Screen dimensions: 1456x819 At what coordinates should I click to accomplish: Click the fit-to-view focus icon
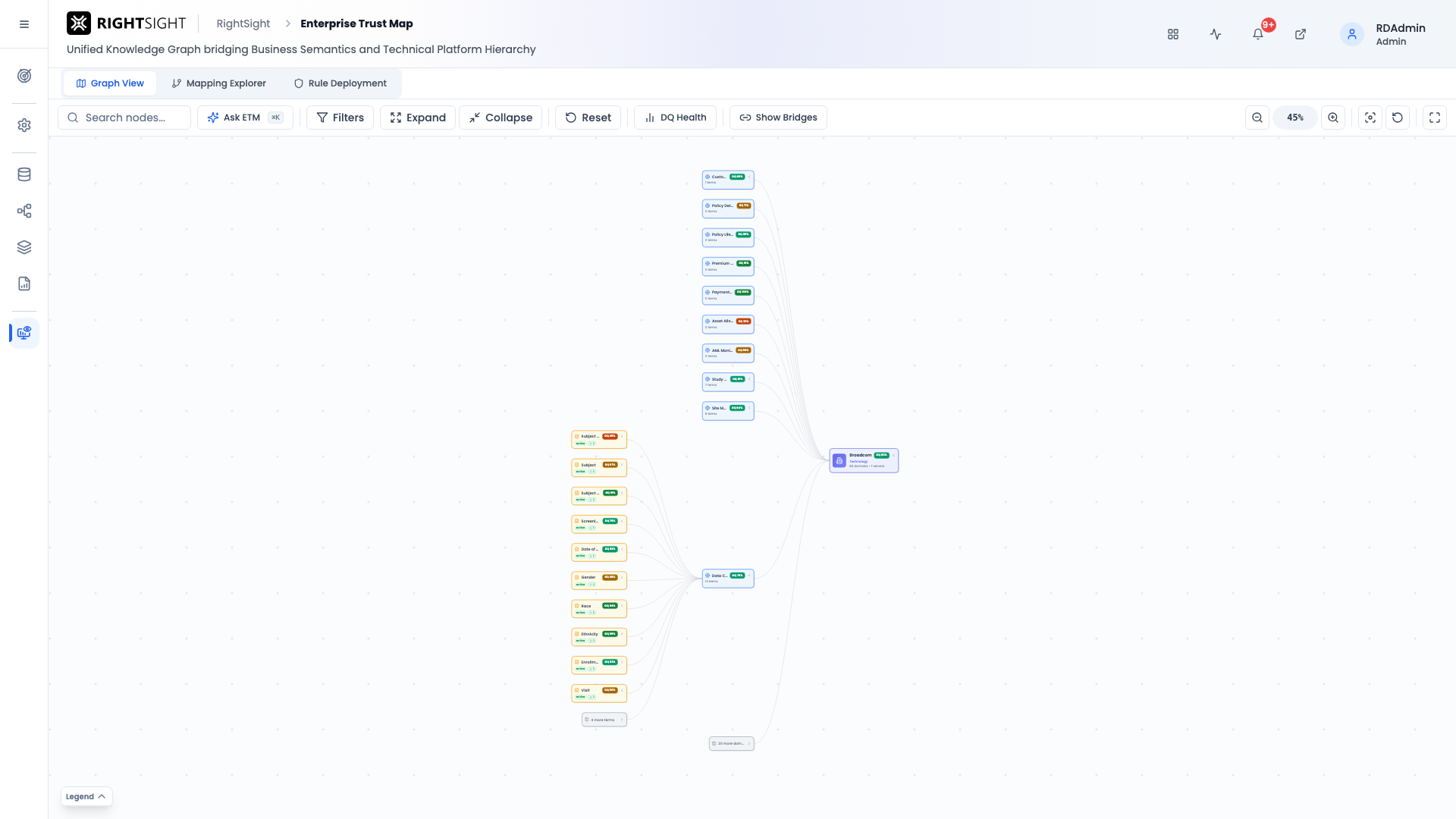coord(1370,118)
